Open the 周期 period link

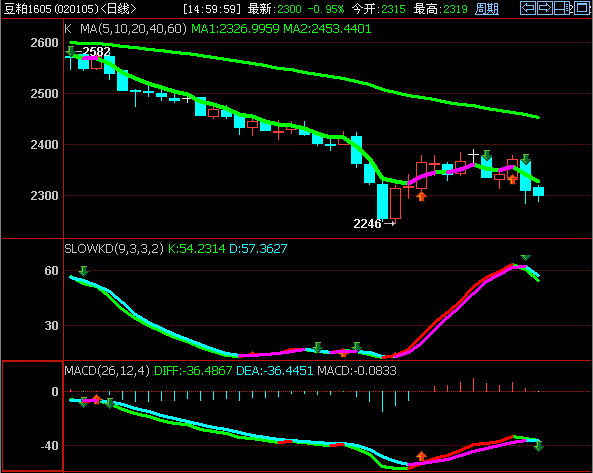tap(487, 9)
